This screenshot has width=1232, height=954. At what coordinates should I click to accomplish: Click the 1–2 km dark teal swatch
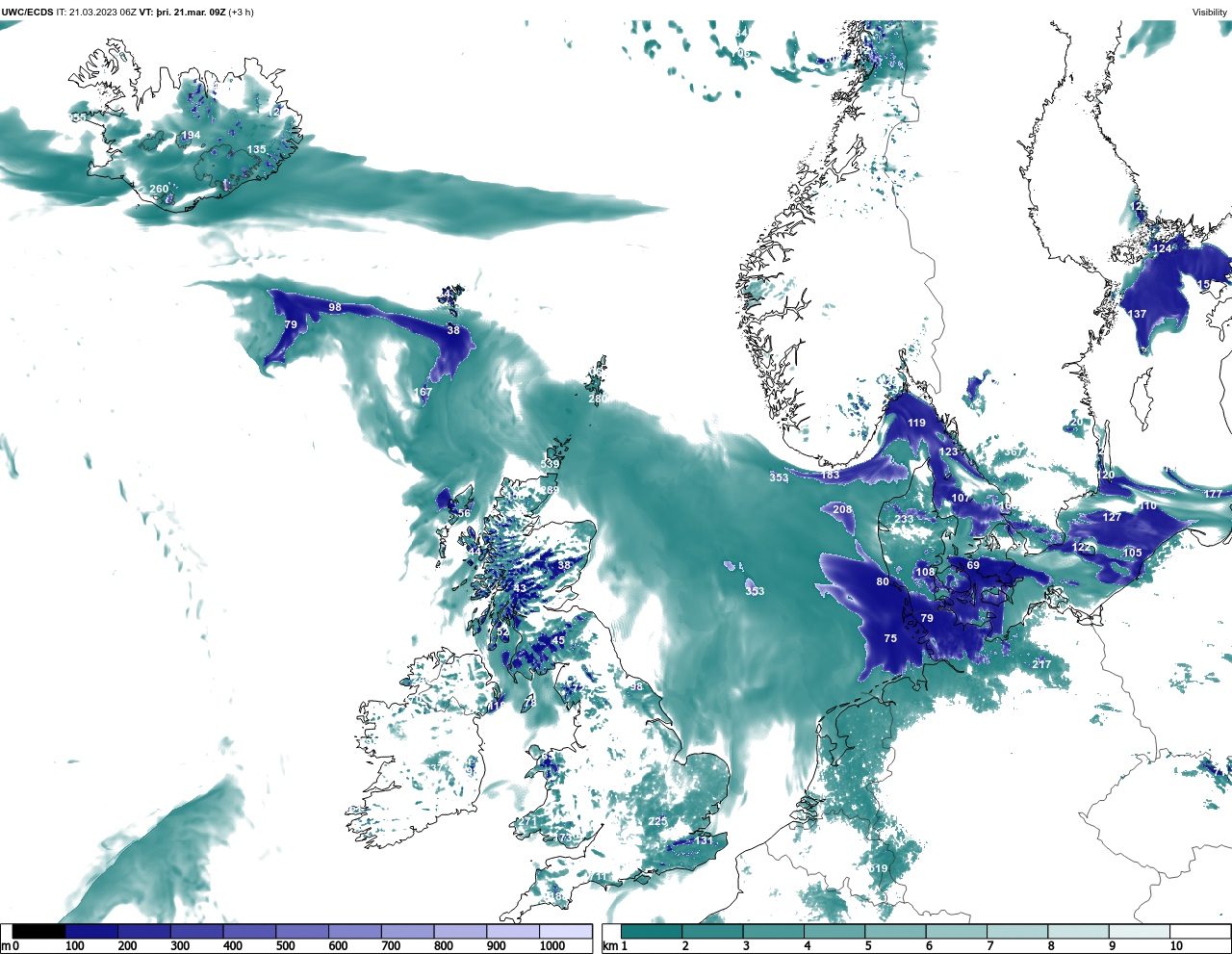click(x=652, y=931)
